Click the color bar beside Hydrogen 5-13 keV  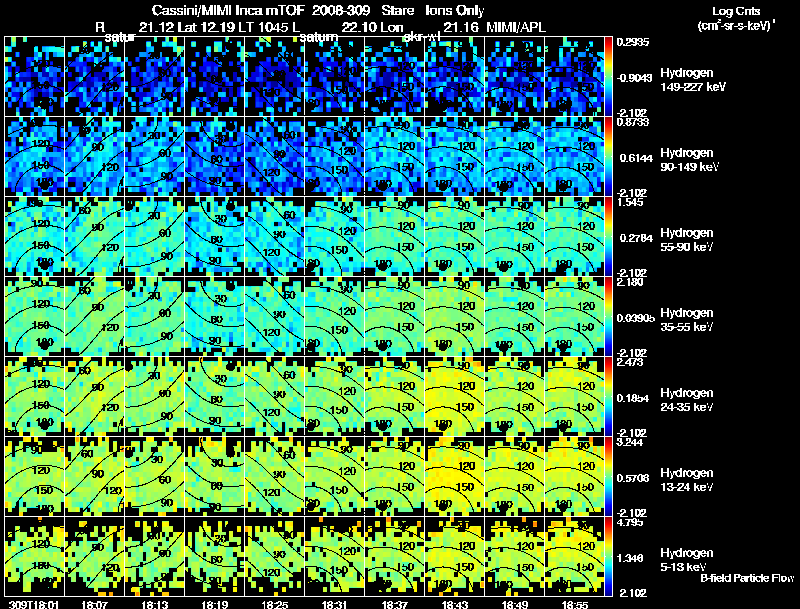(x=608, y=557)
